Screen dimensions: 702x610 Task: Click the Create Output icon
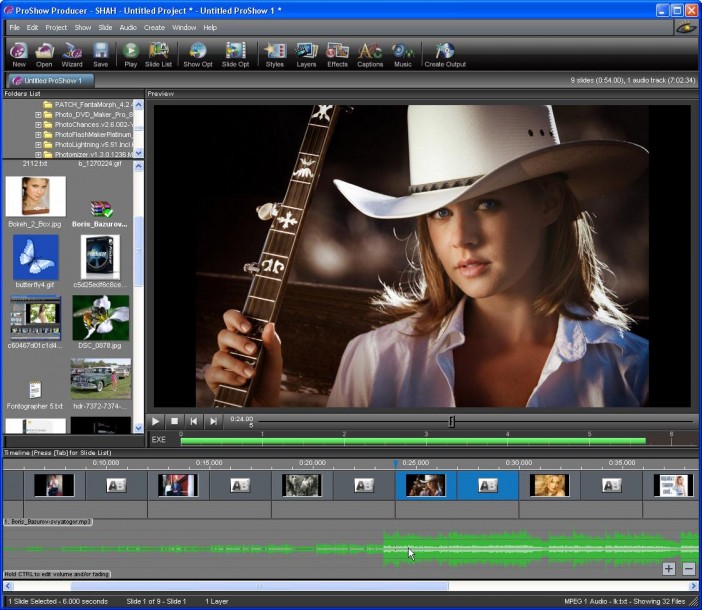point(445,51)
